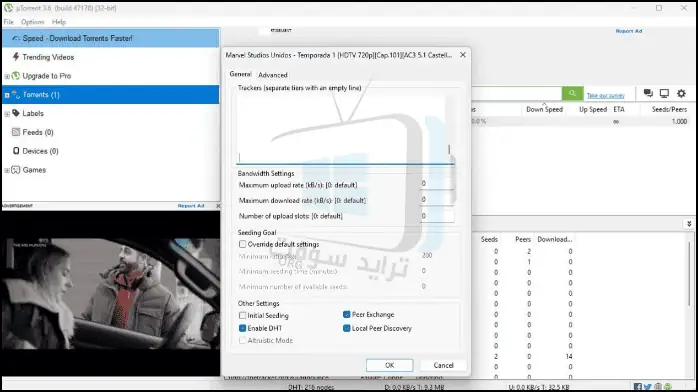Click the remote monitor icon in toolbar
The height and width of the screenshot is (392, 698).
coord(664,93)
